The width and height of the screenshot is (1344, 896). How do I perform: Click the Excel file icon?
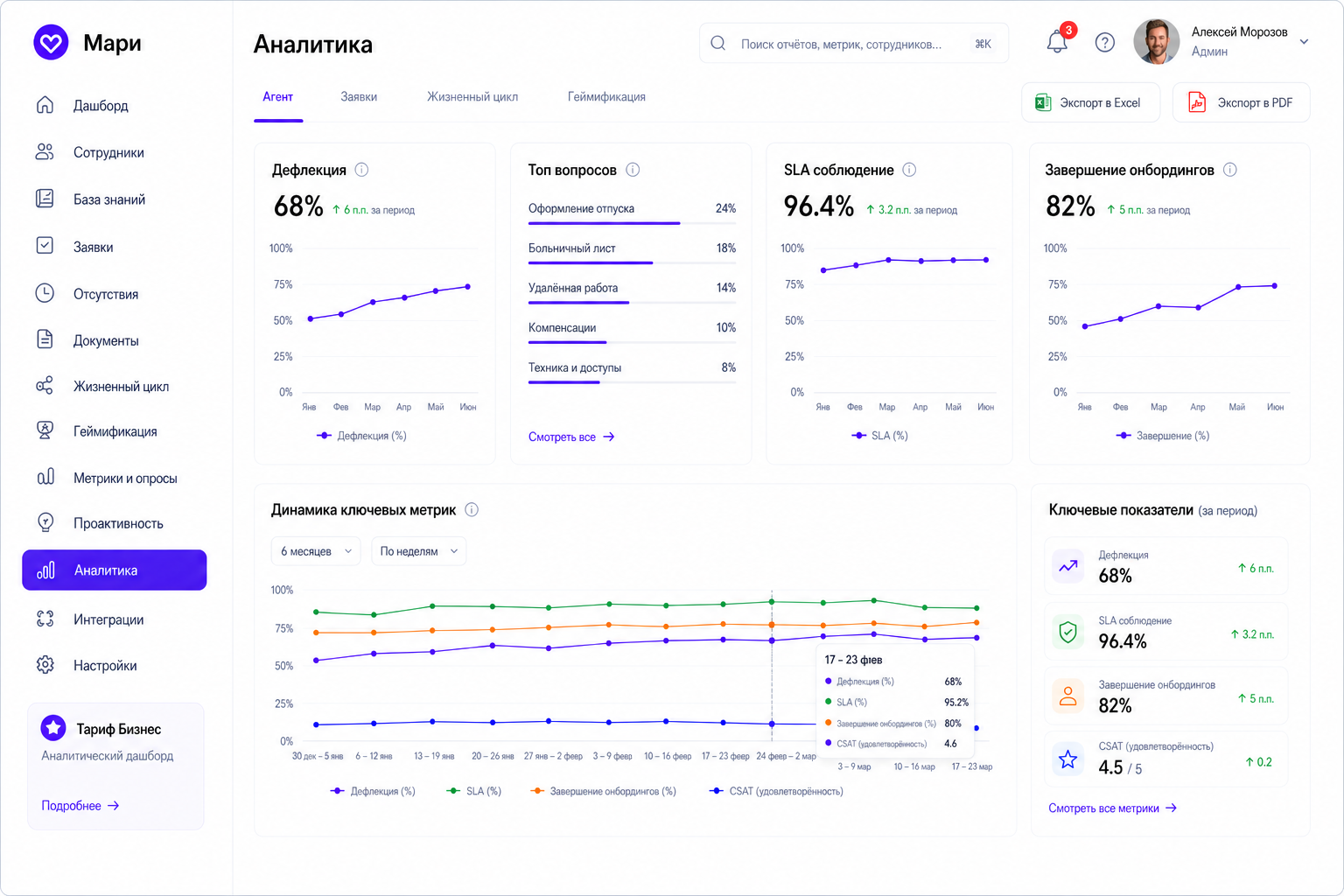tap(1043, 102)
